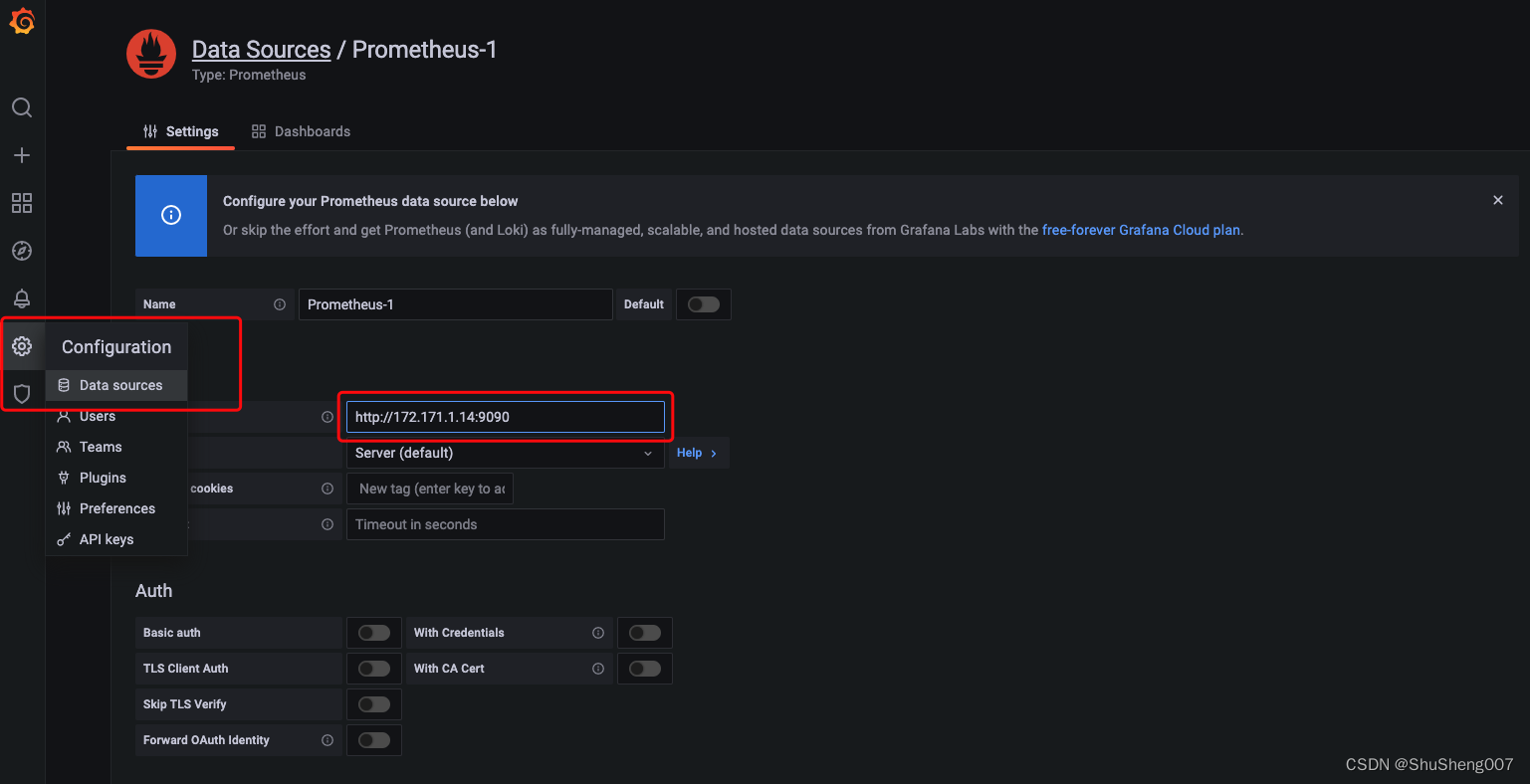Open the Create plus menu

tap(22, 155)
